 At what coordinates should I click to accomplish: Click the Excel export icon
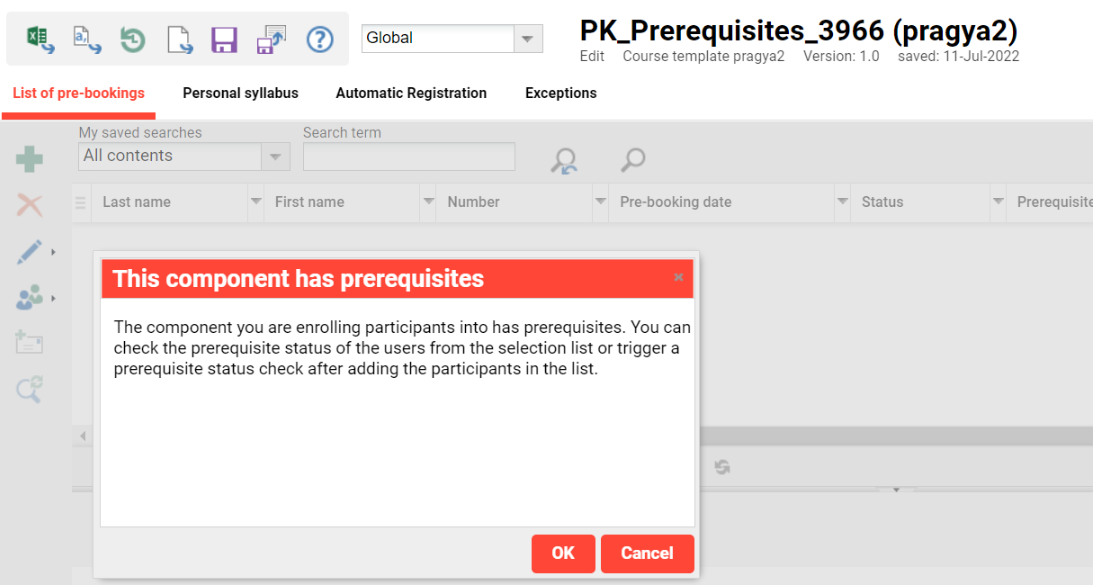tap(39, 39)
